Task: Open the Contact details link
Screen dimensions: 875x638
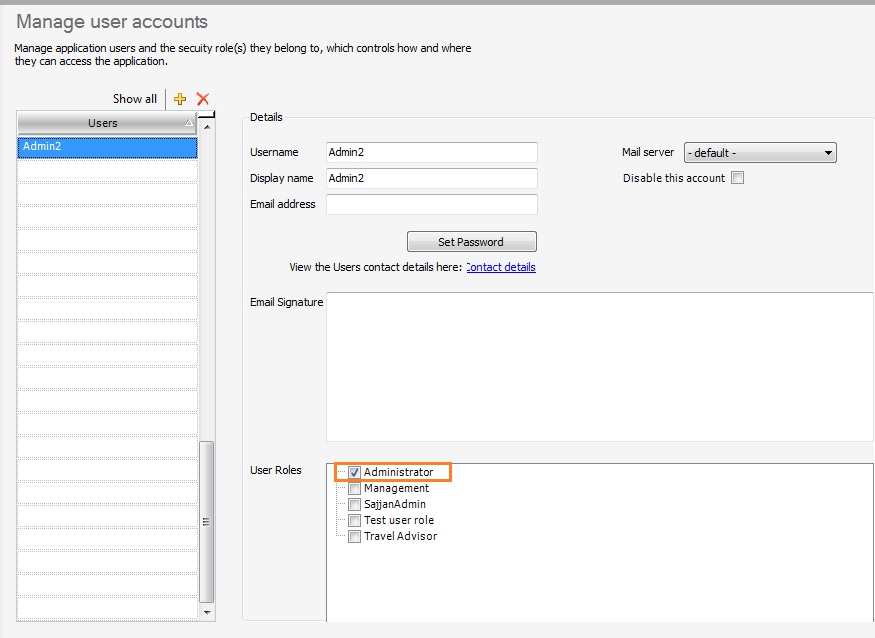Action: tap(501, 268)
